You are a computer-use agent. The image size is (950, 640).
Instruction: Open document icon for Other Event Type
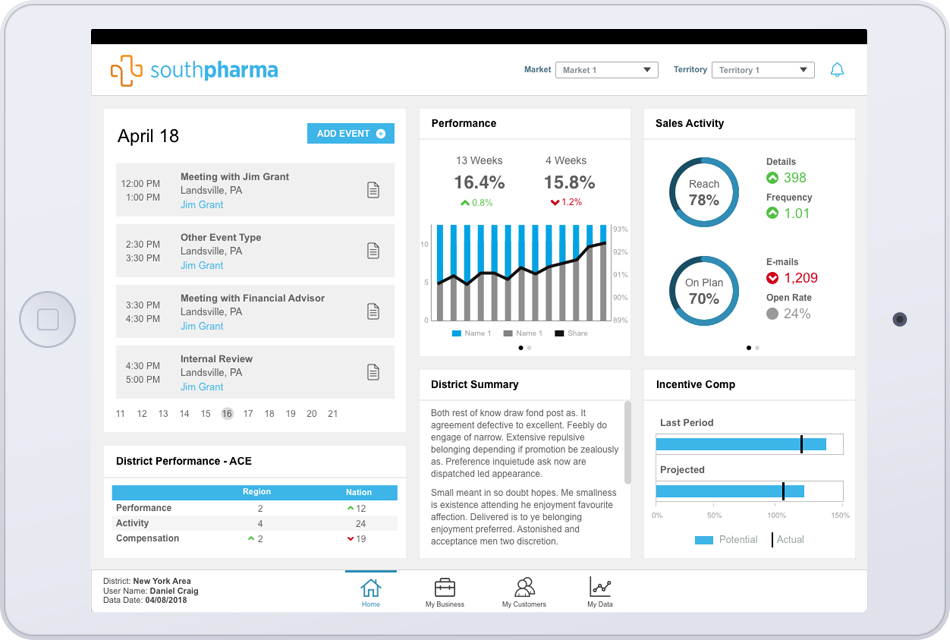click(373, 251)
